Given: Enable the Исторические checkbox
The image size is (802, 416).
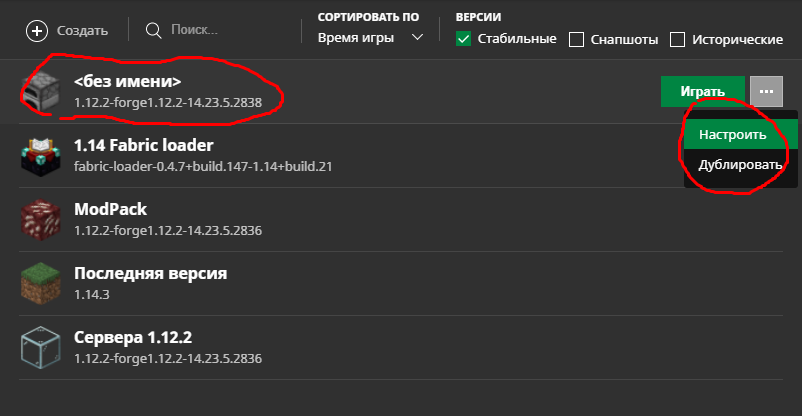Looking at the screenshot, I should 677,40.
